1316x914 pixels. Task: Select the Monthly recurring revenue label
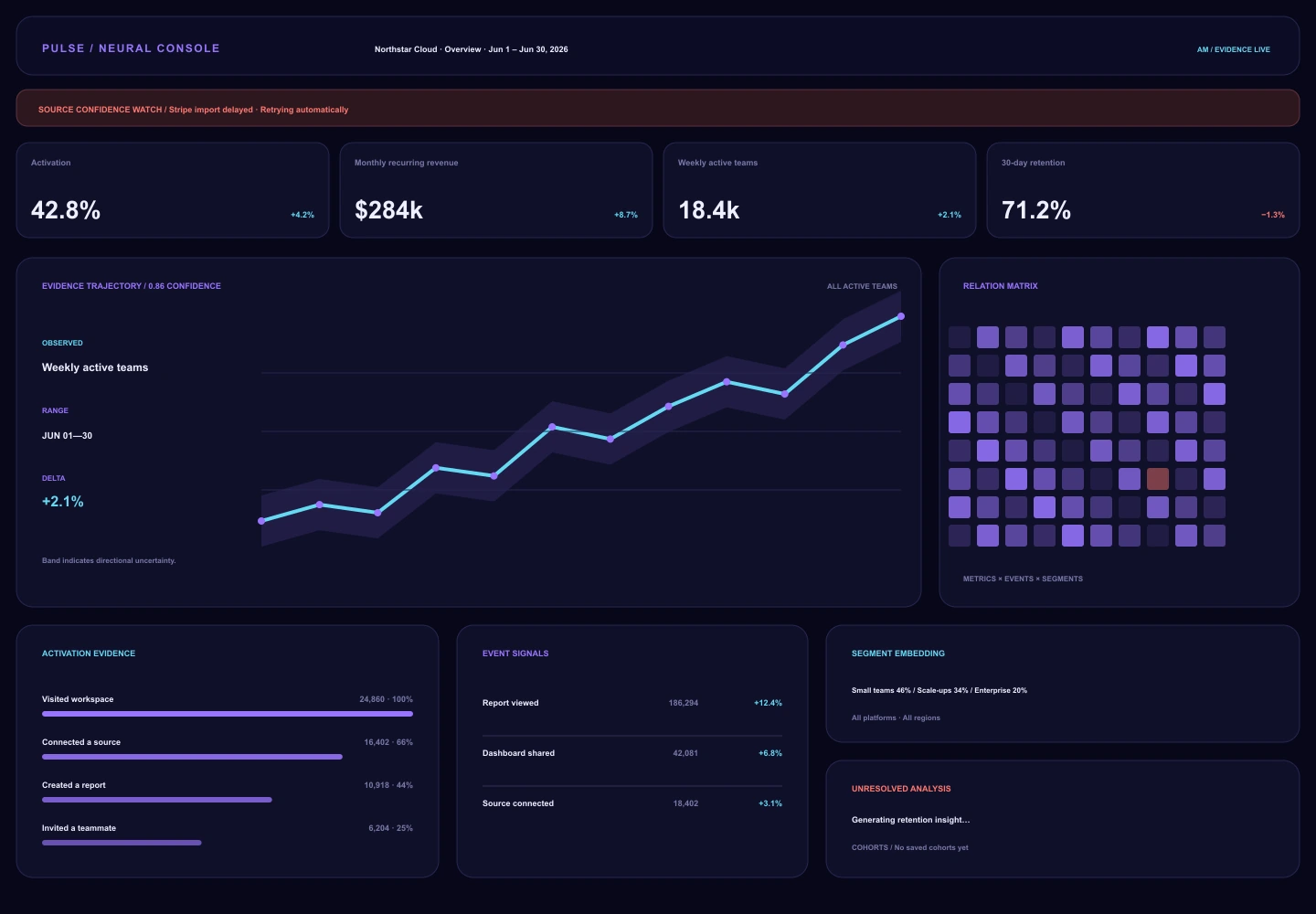[406, 163]
